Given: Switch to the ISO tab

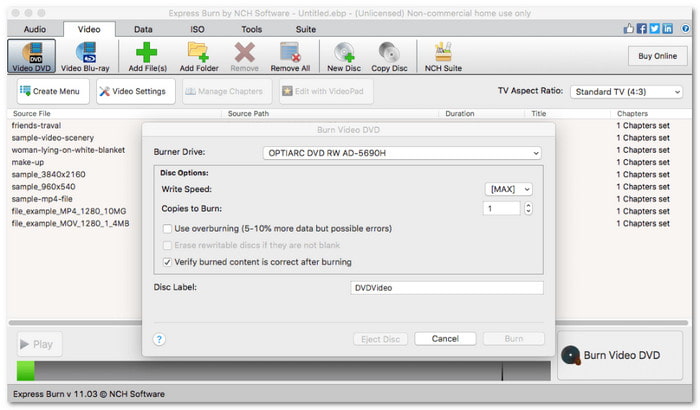Looking at the screenshot, I should click(x=197, y=29).
